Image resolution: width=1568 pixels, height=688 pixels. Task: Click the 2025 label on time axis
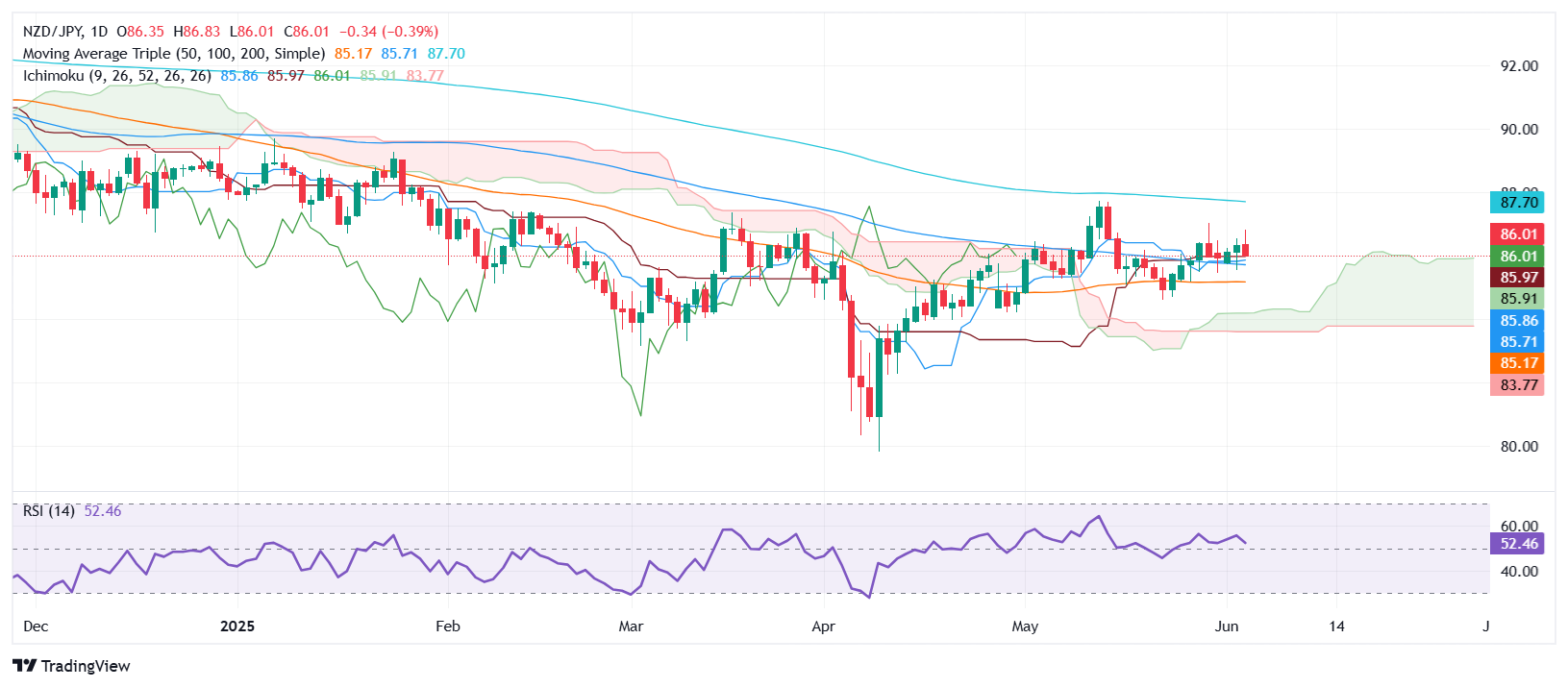click(236, 627)
